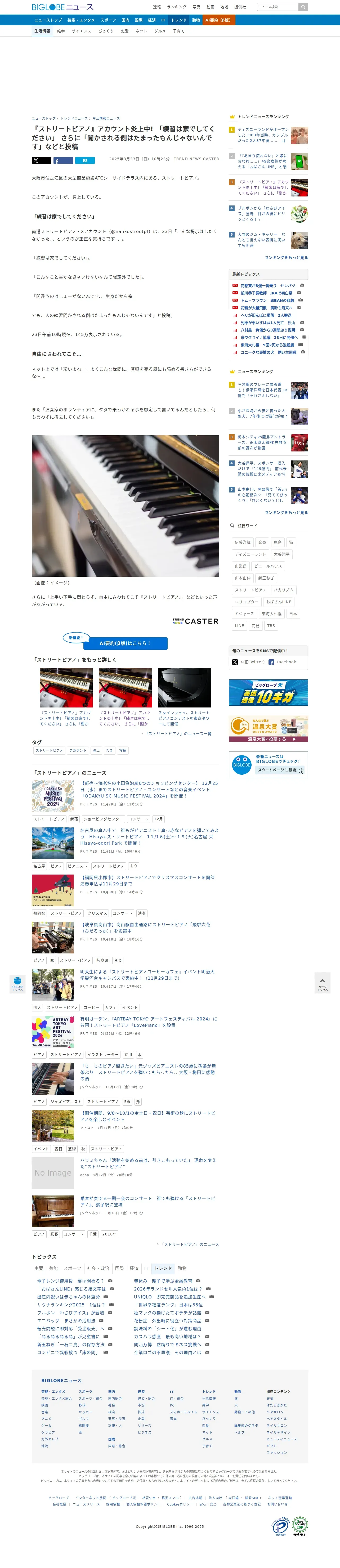
Task: Click rank 1 badge Disneyland trend item
Action: (x=231, y=130)
